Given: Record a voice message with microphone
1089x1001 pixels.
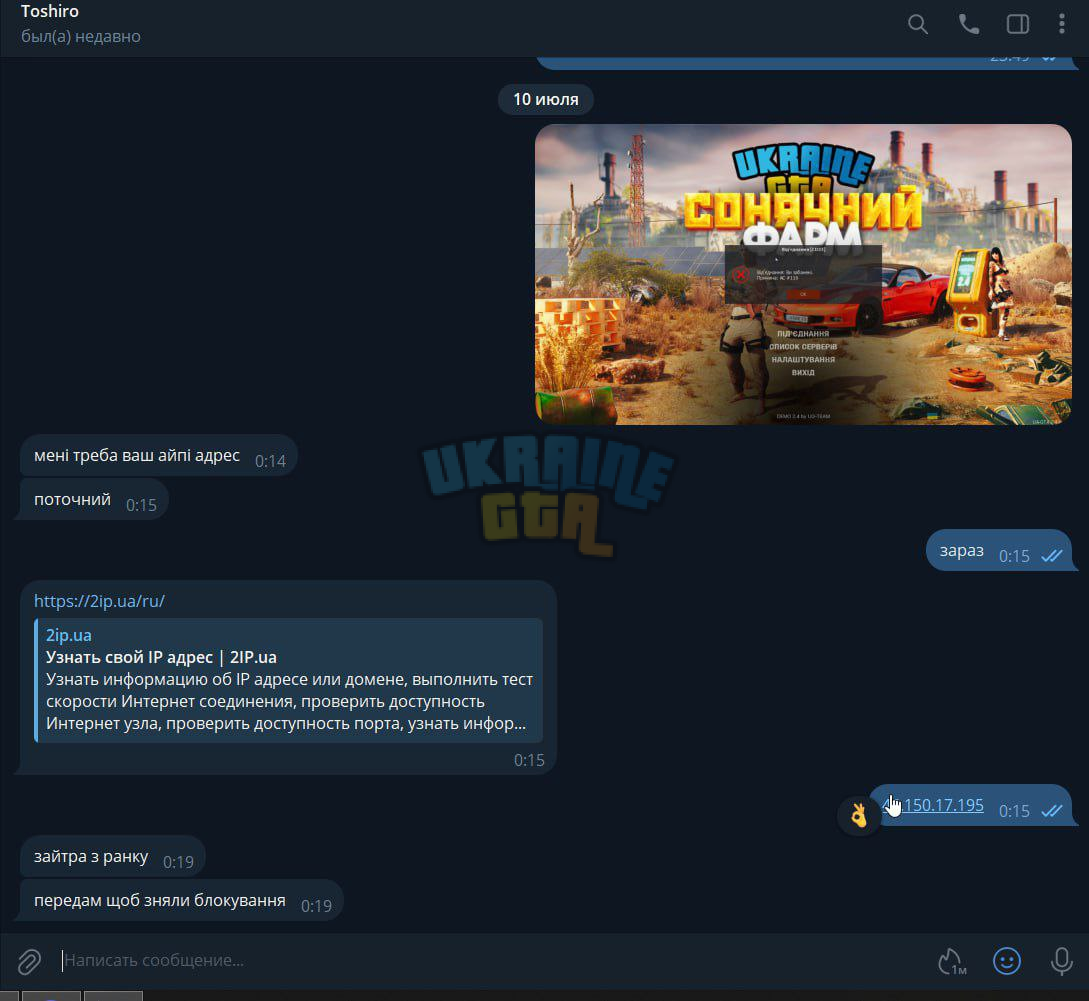Looking at the screenshot, I should pos(1061,961).
